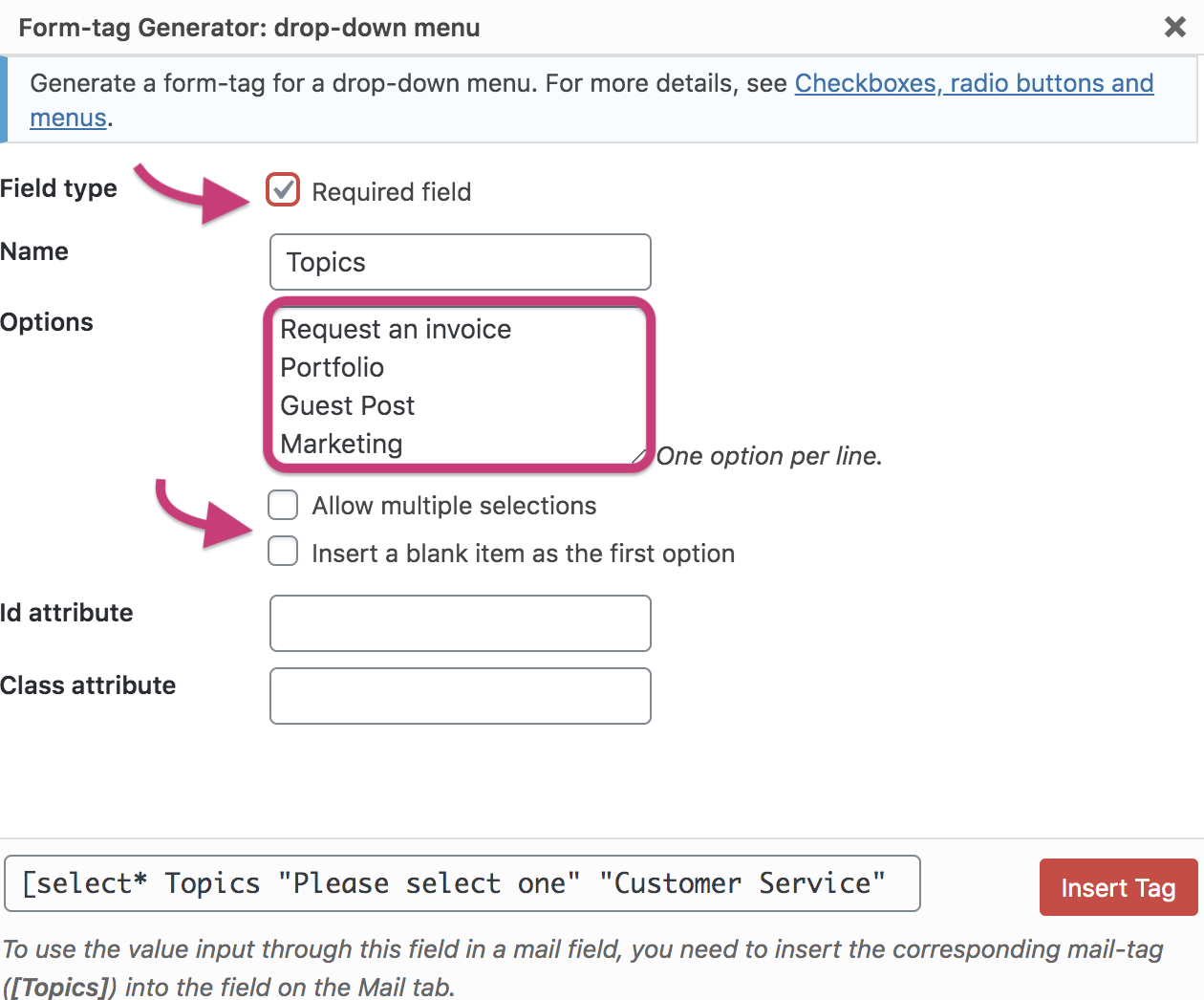The height and width of the screenshot is (1000, 1204).
Task: Click the 'Name' field label
Action: pyautogui.click(x=34, y=251)
